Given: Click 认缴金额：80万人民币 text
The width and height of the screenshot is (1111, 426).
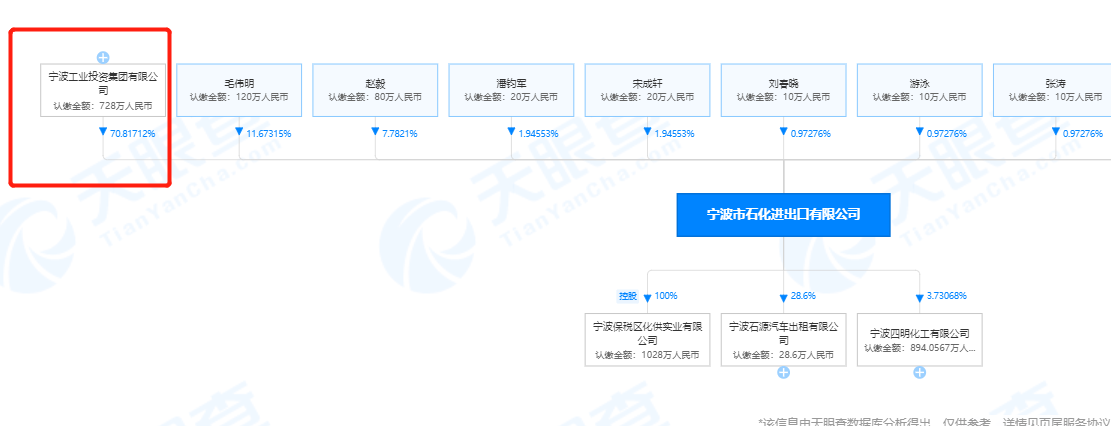Looking at the screenshot, I should point(376,97).
